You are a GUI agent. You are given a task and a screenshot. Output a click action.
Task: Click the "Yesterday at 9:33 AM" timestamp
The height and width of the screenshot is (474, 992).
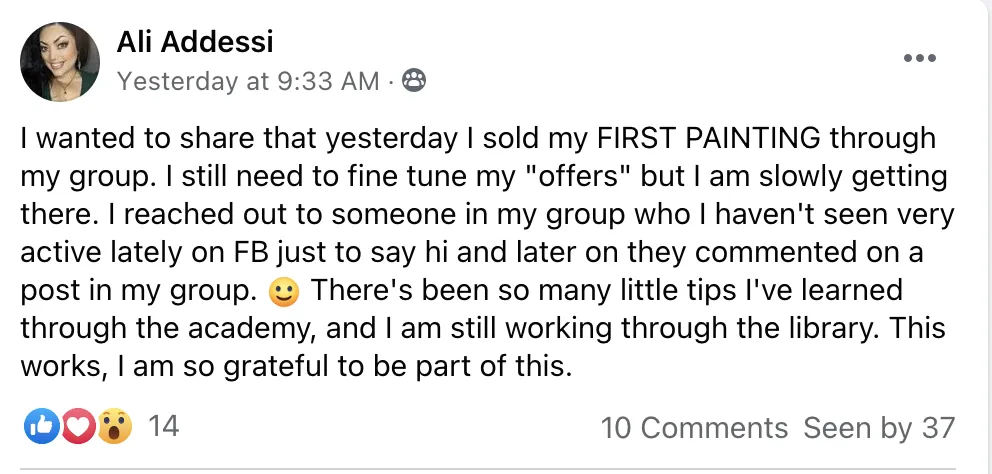[248, 81]
